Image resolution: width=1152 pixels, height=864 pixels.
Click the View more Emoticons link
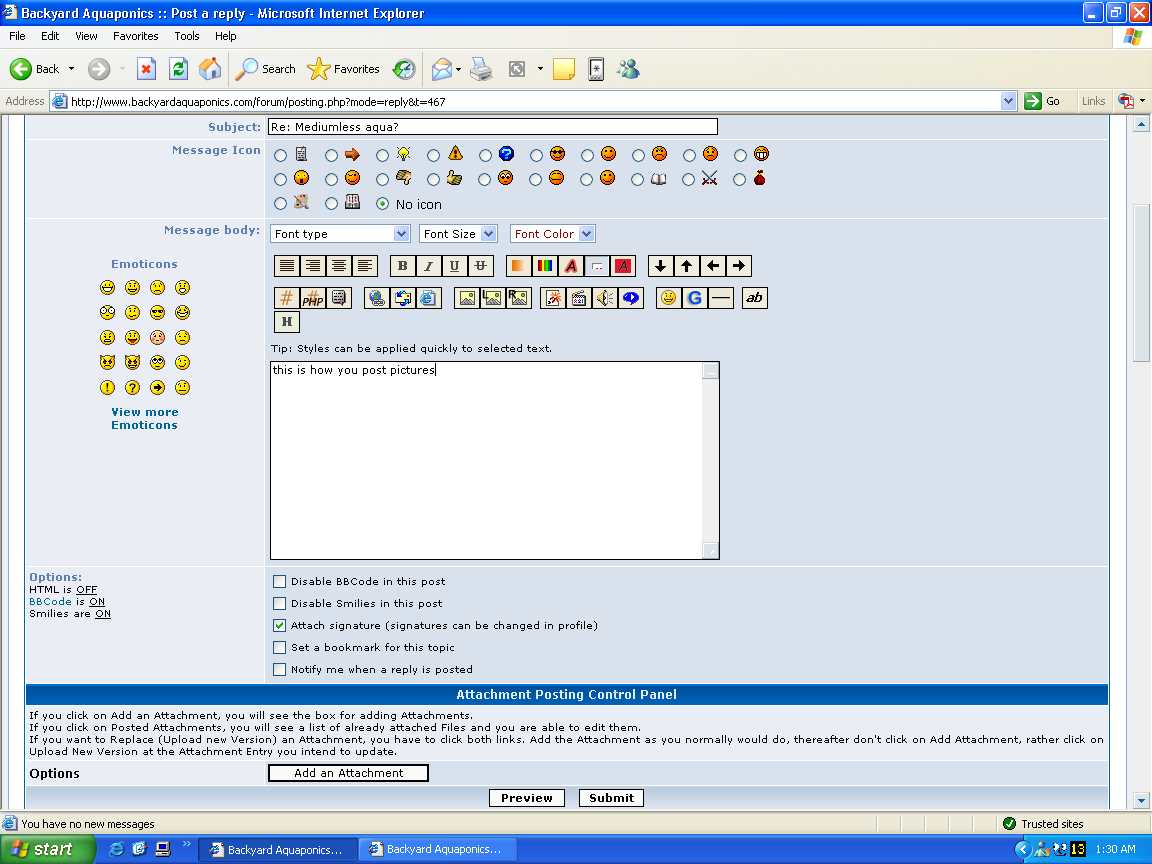pyautogui.click(x=144, y=418)
